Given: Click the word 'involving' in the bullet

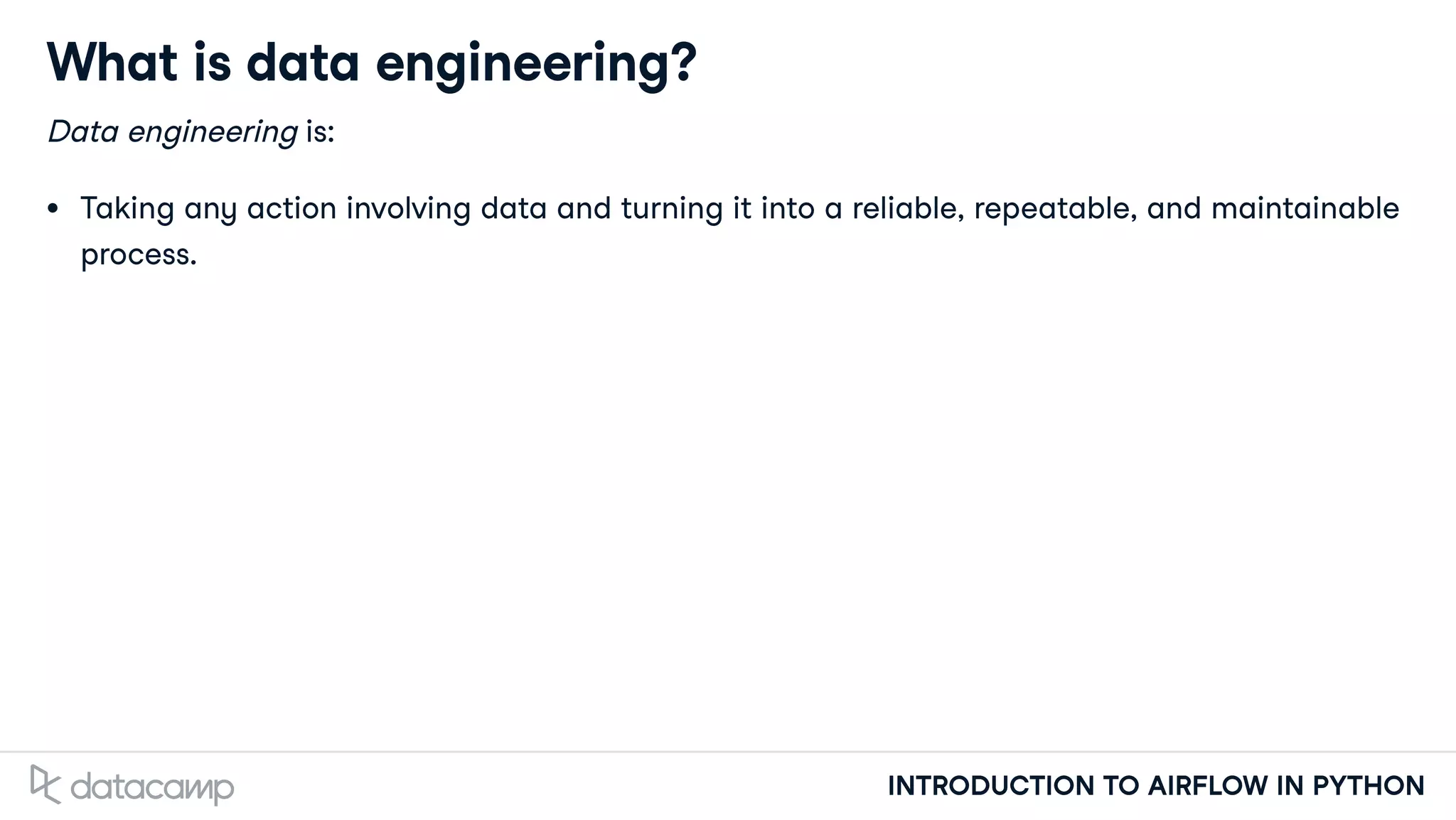Looking at the screenshot, I should [408, 209].
